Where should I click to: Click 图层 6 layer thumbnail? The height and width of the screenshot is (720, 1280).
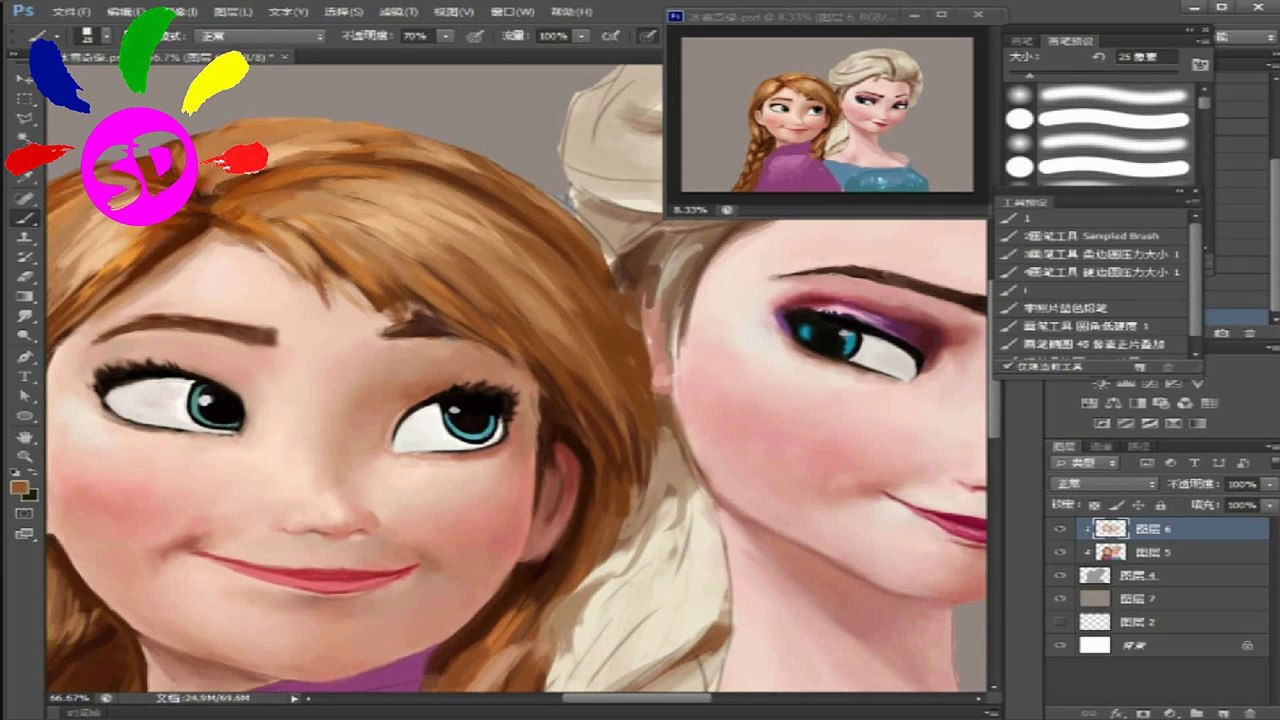click(1111, 529)
